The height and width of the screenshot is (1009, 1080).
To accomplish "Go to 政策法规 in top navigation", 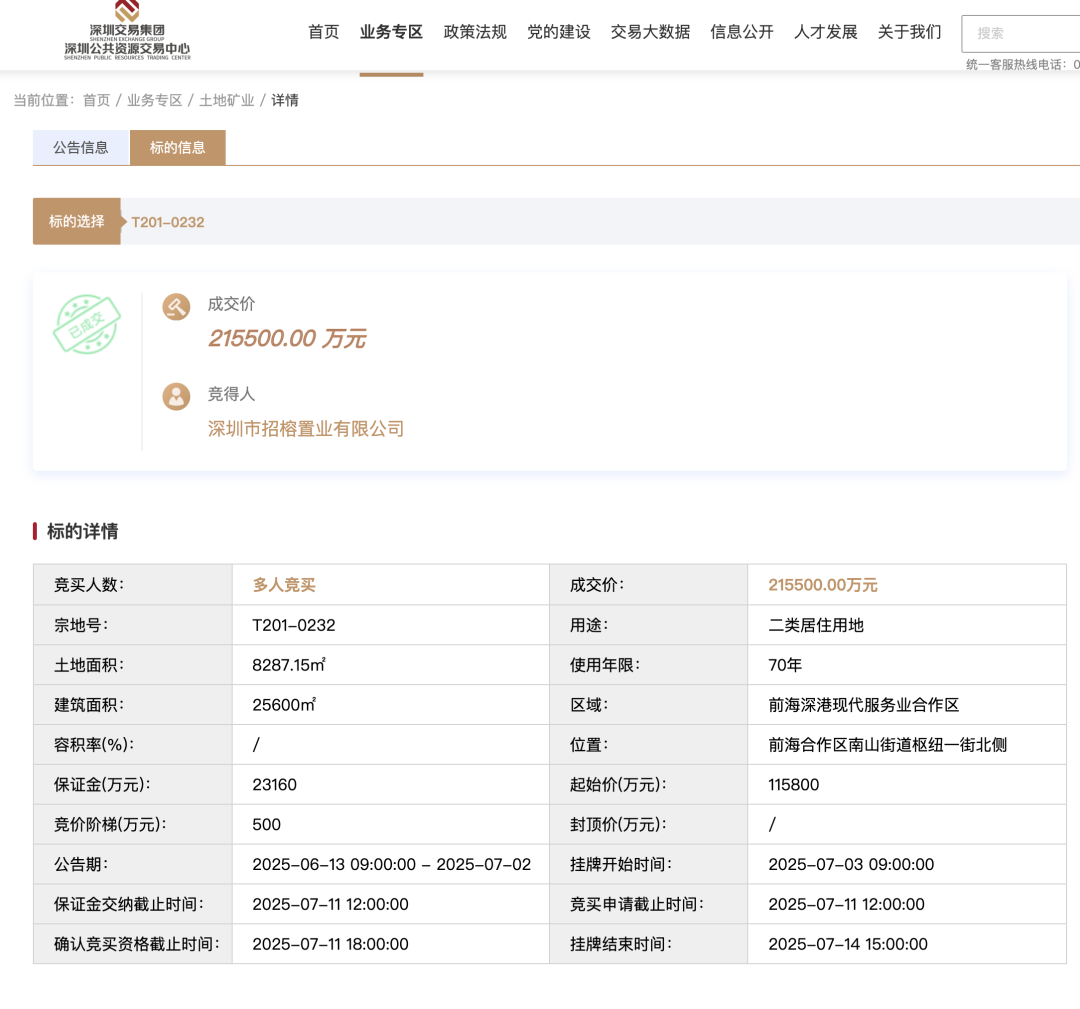I will [475, 32].
